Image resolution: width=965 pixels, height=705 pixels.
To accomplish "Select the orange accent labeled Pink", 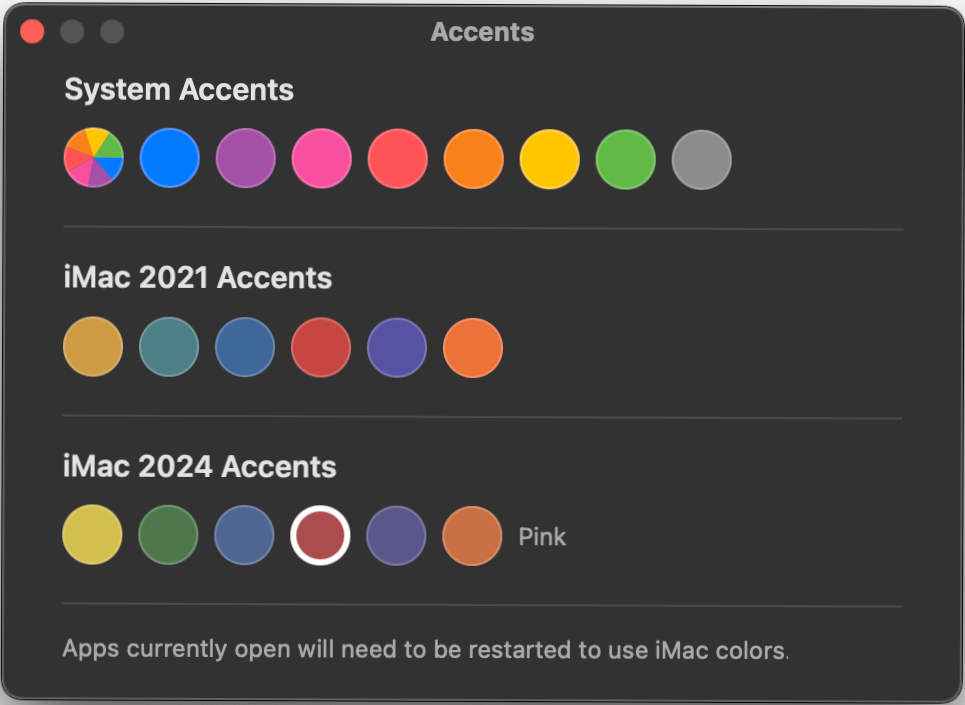I will click(473, 536).
